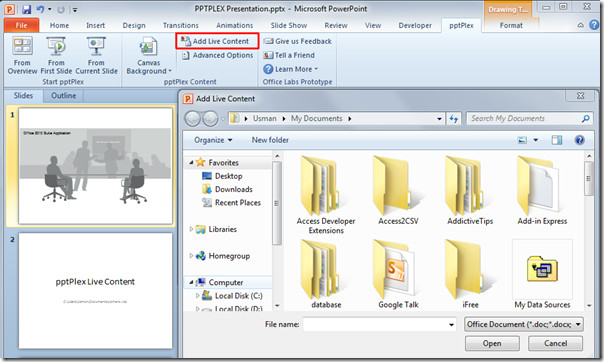
Task: Open Canvas Background options
Action: point(149,55)
